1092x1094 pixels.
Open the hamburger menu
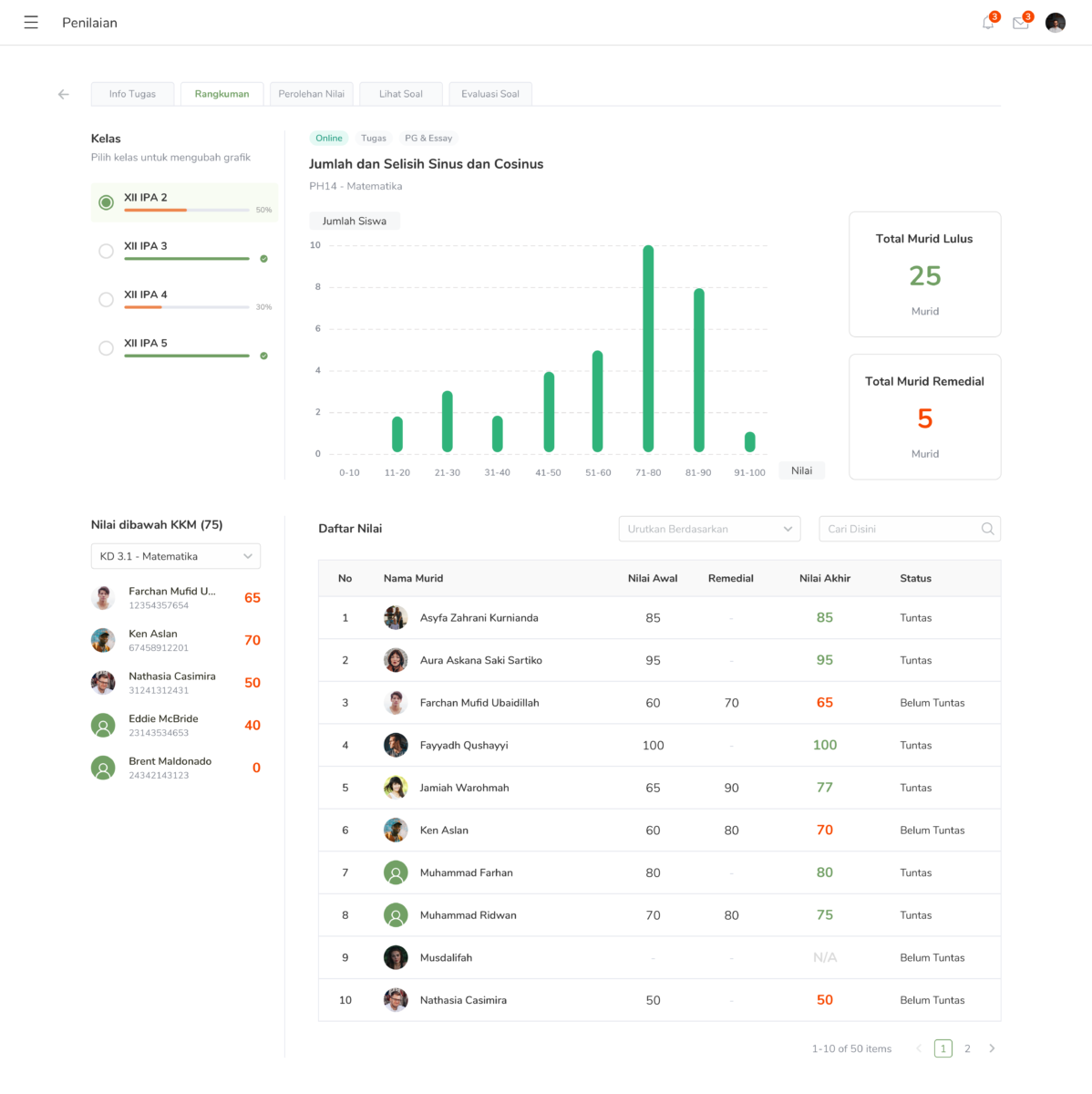(x=31, y=23)
